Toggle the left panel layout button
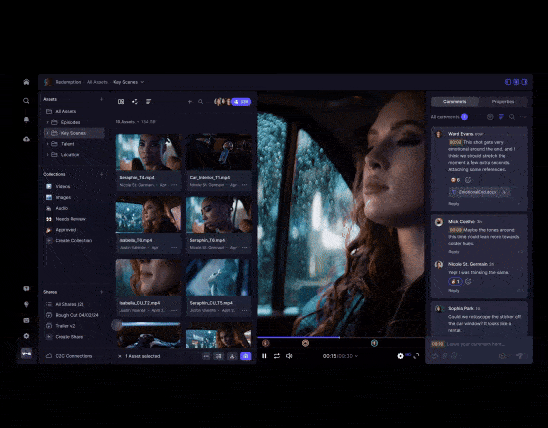The image size is (548, 428). 508,82
